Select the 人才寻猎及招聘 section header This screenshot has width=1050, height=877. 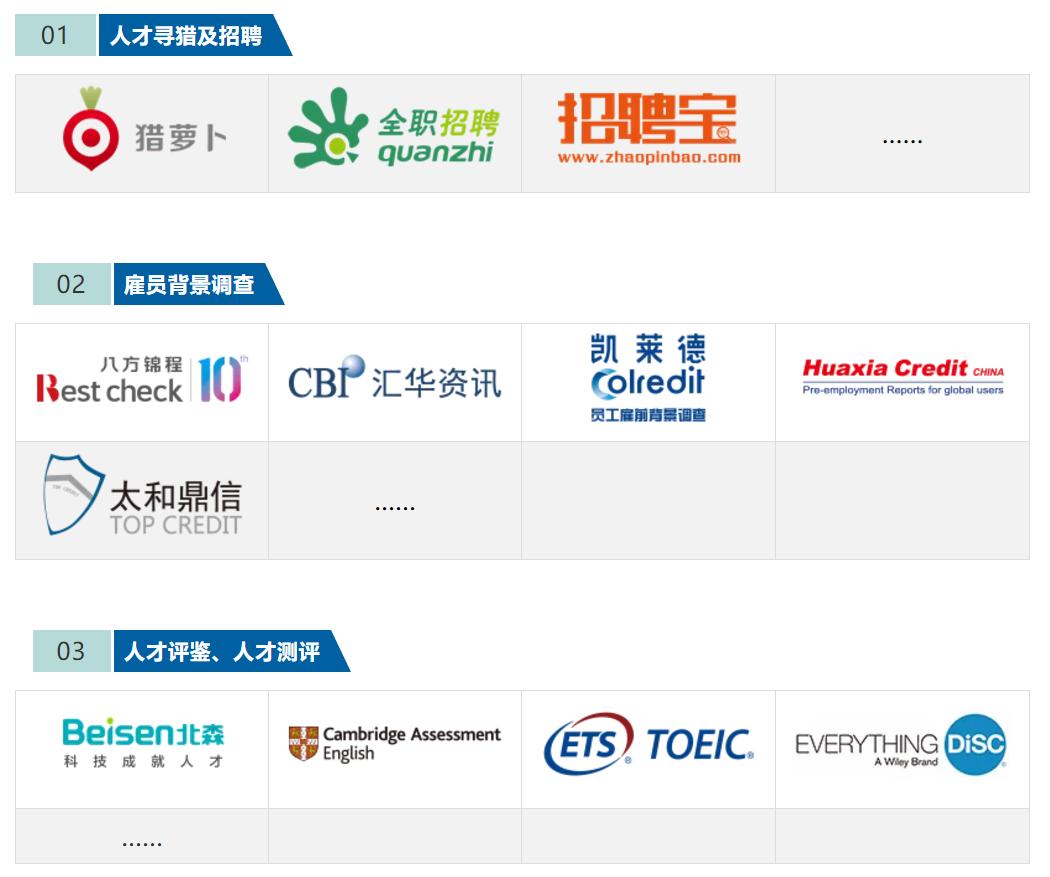pos(189,35)
